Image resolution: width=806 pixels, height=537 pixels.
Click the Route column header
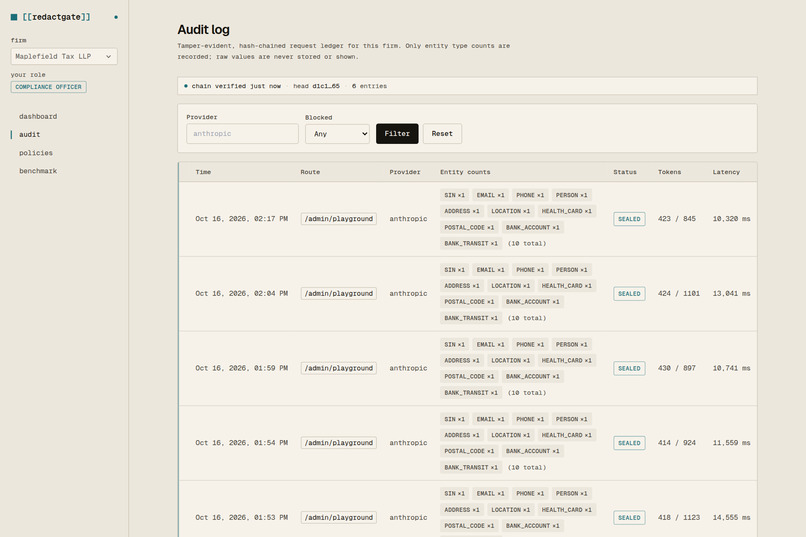310,172
